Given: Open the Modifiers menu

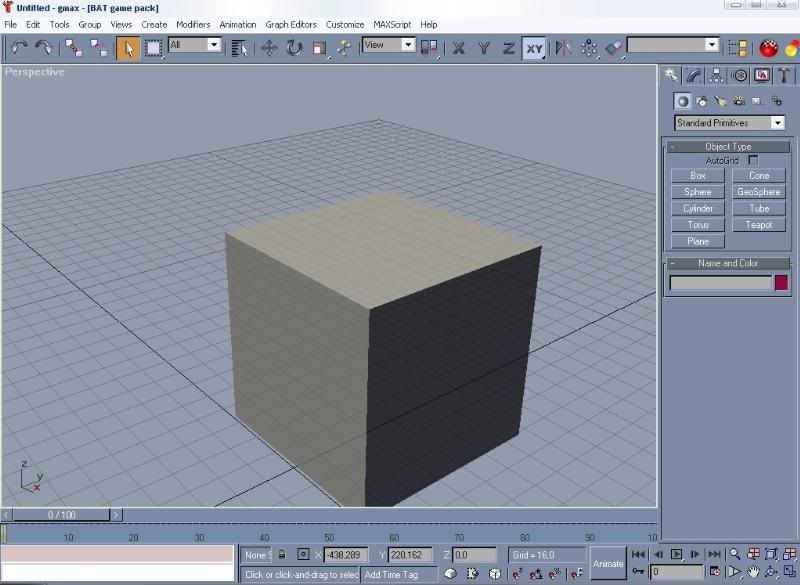Looking at the screenshot, I should 193,24.
